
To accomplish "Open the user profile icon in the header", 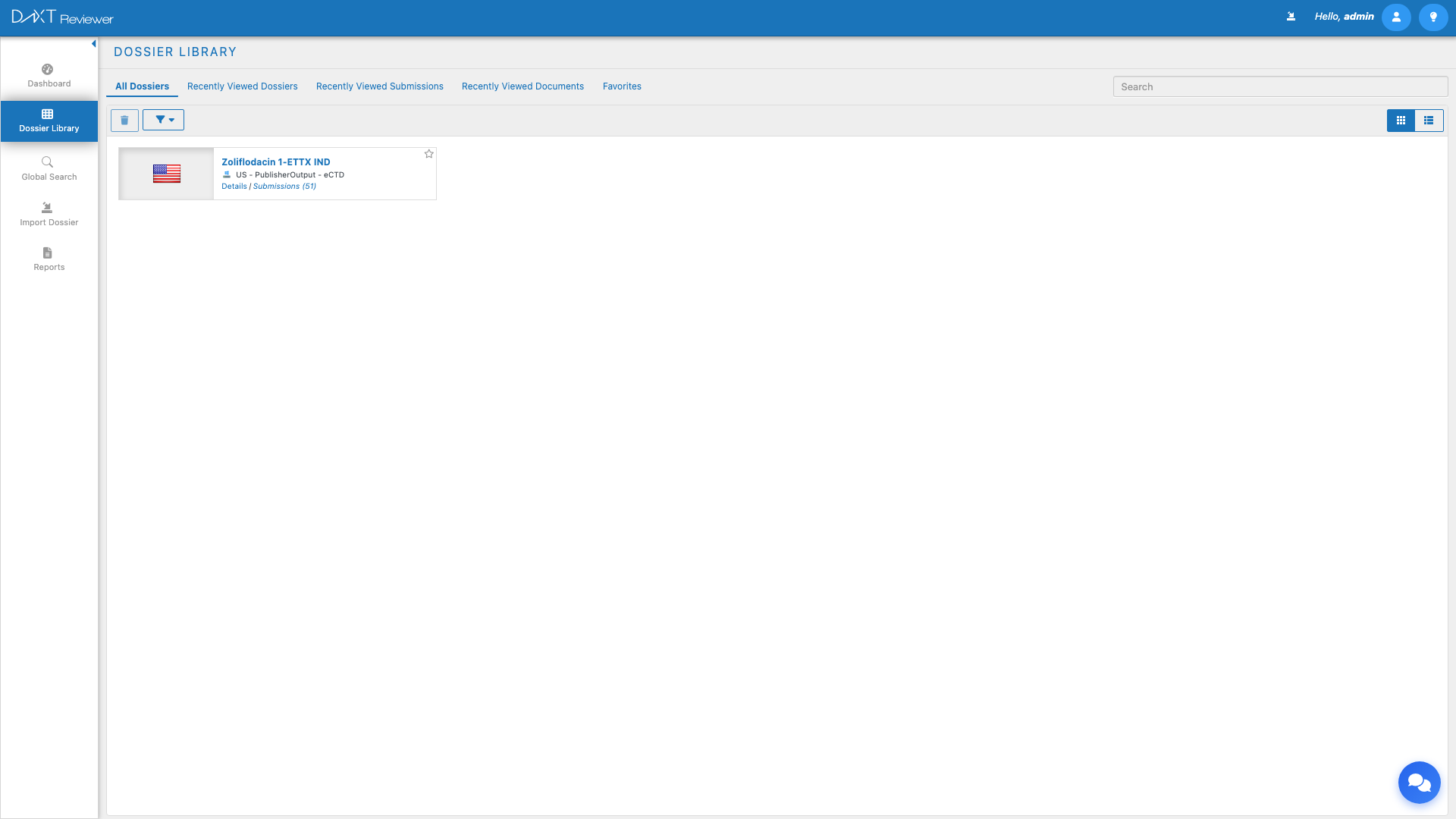I will pos(1396,17).
